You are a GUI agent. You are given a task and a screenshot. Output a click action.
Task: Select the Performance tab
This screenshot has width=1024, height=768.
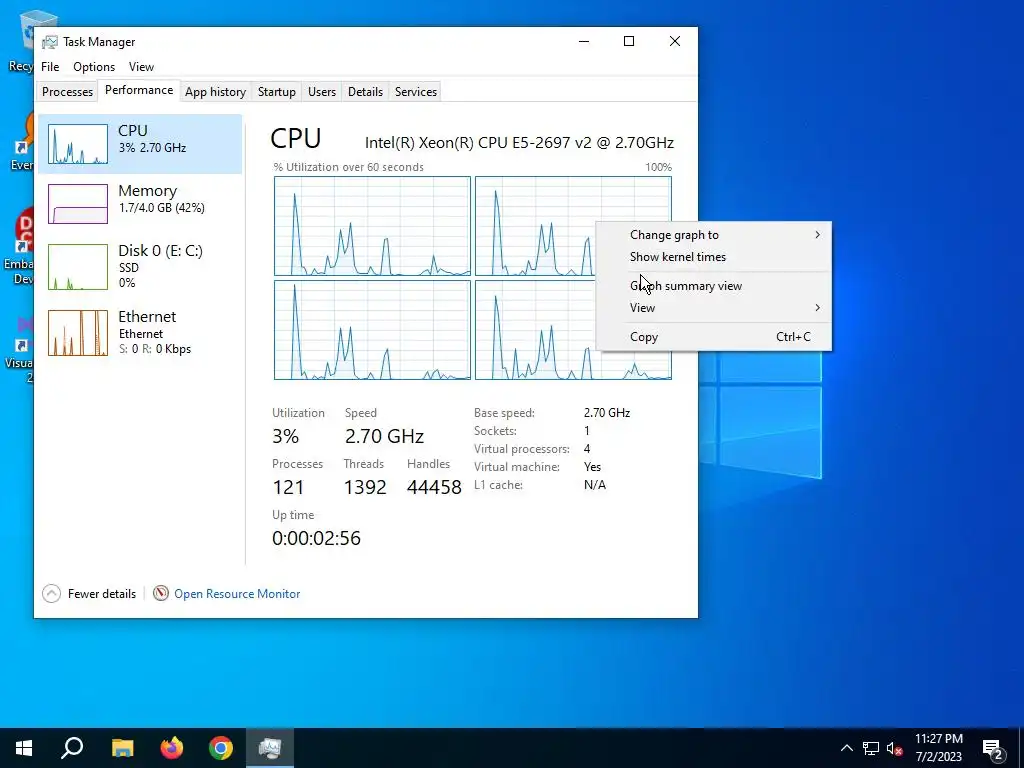click(138, 90)
